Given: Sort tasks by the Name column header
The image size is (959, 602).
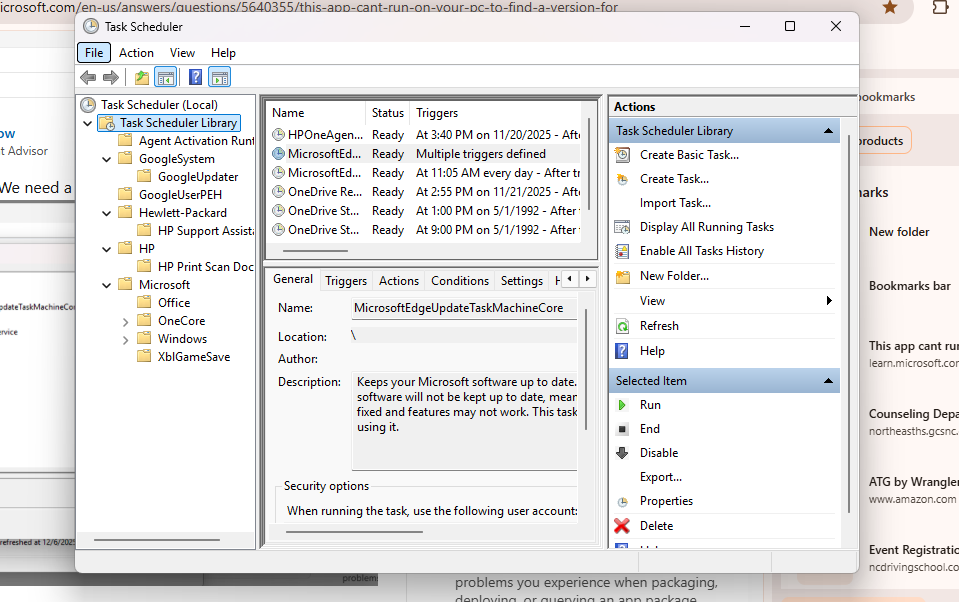Looking at the screenshot, I should [317, 113].
